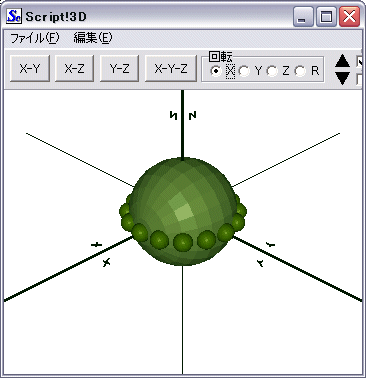Select X rotation radio button
Screen dimensions: 366x378
(216, 71)
